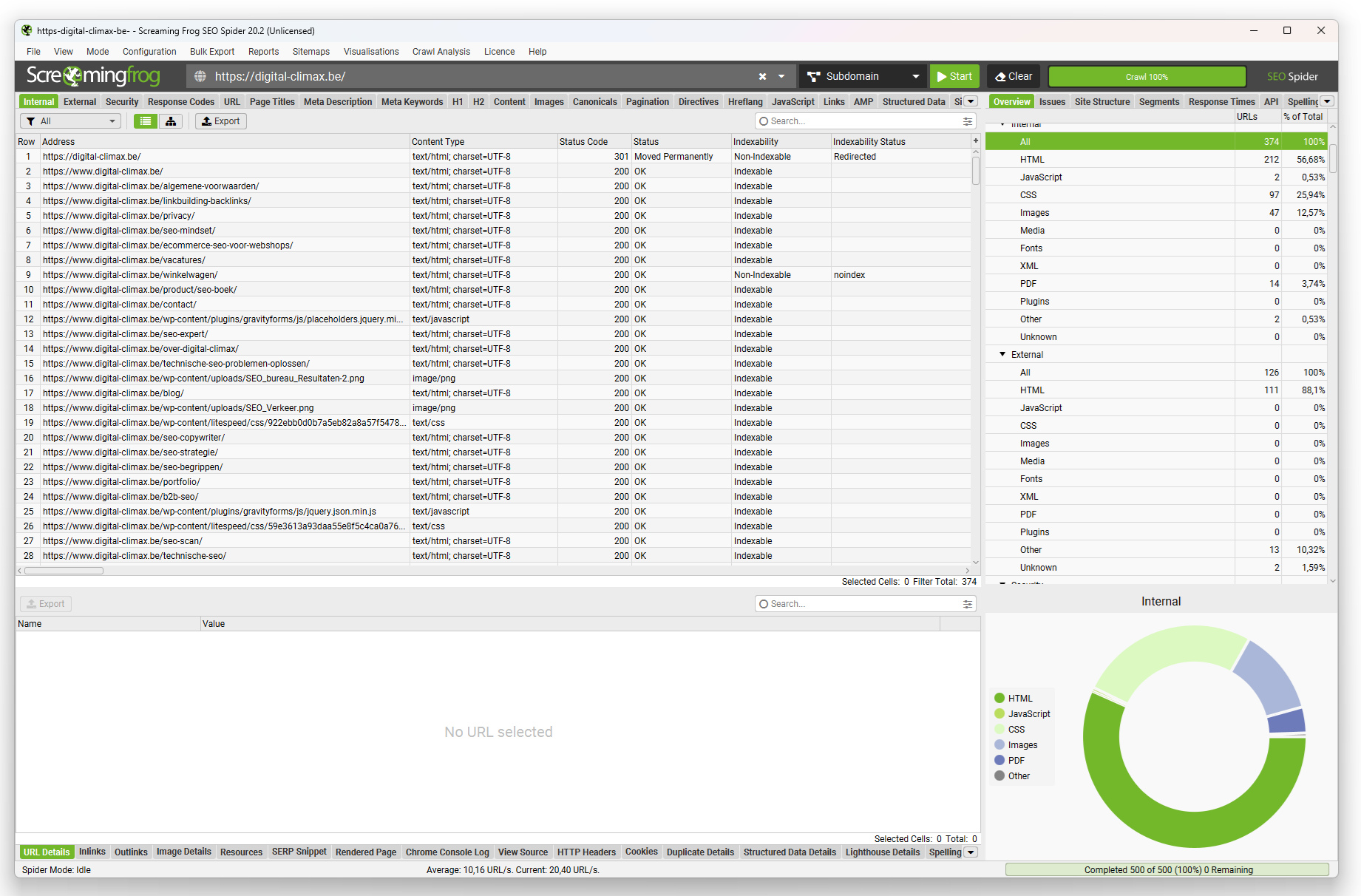Select External Other overview row

(x=1156, y=550)
